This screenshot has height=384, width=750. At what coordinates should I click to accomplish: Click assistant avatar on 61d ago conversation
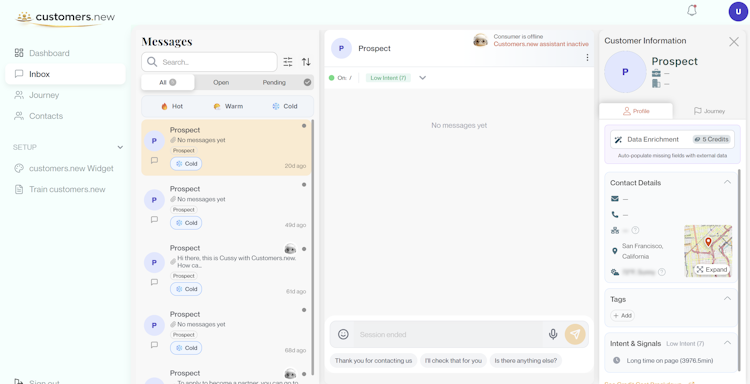(290, 249)
